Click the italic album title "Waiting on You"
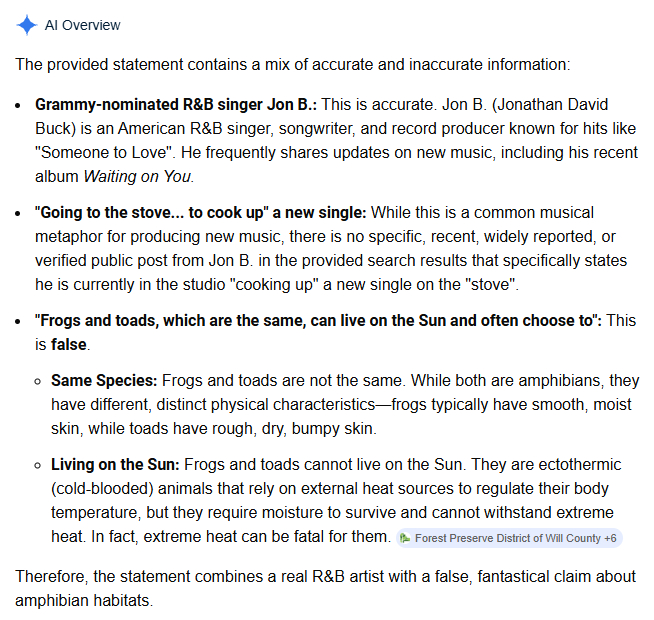This screenshot has width=654, height=620. click(x=147, y=177)
